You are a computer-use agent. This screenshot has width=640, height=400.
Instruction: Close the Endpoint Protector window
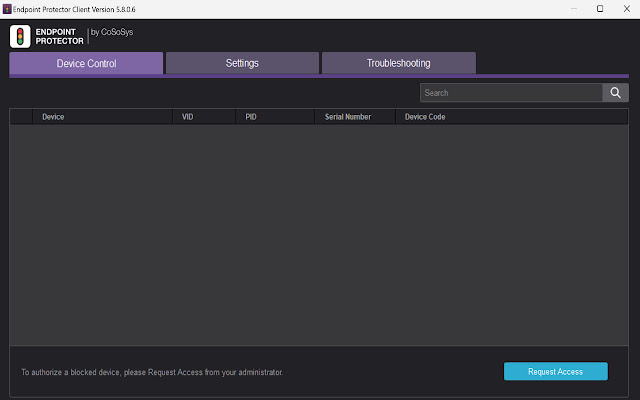627,9
